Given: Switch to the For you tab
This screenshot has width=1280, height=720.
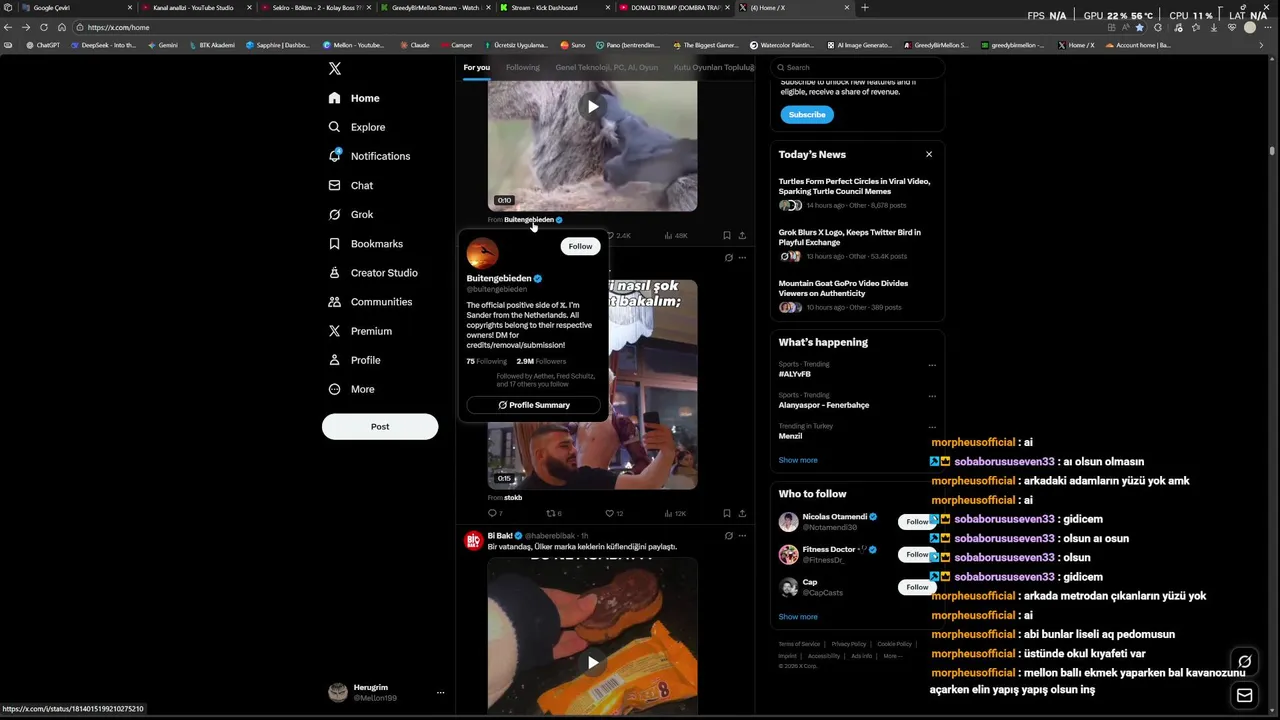Looking at the screenshot, I should coord(477,67).
